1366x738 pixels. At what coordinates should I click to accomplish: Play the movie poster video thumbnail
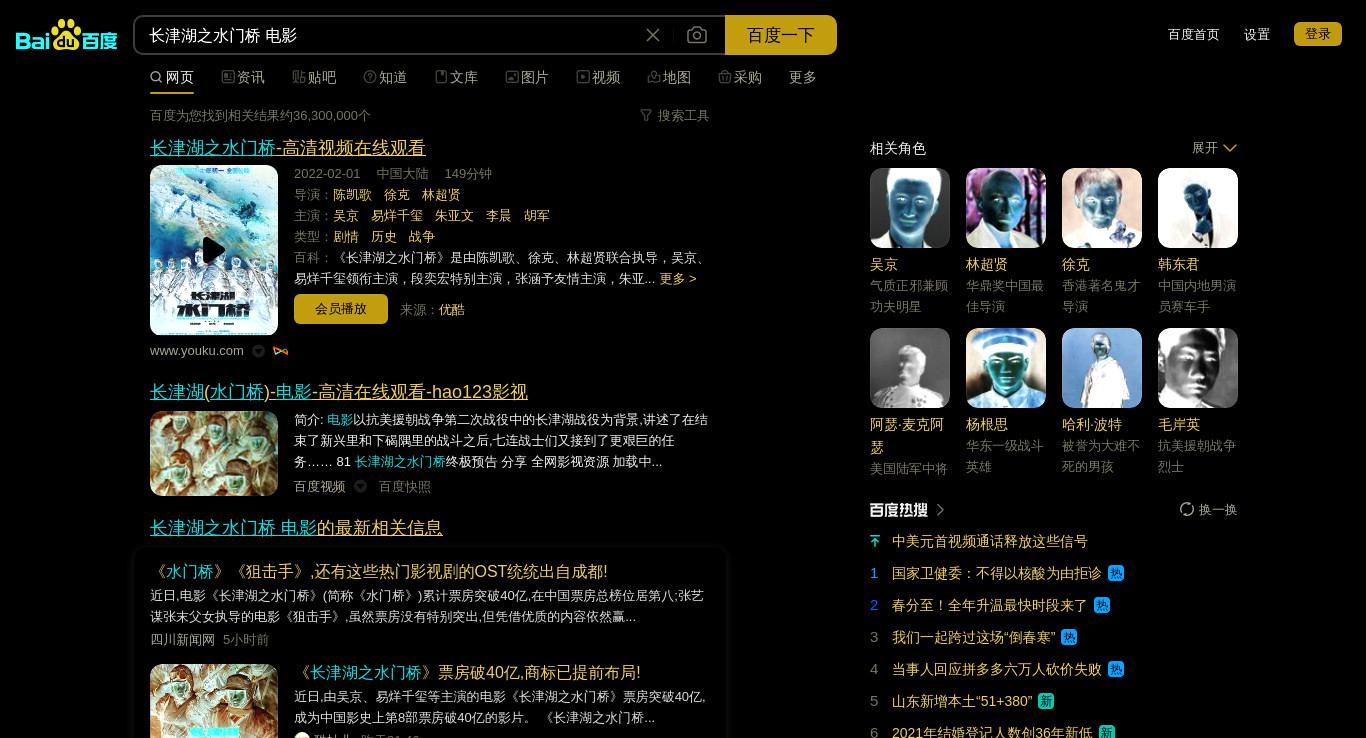coord(214,250)
